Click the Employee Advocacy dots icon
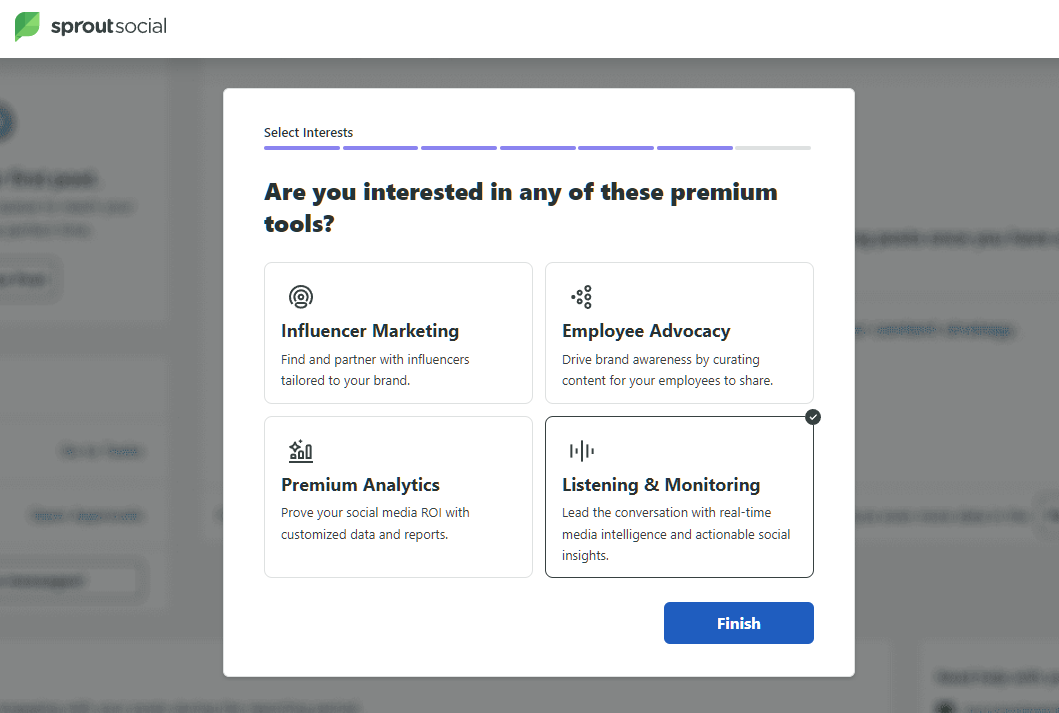This screenshot has width=1059, height=713. (x=581, y=297)
